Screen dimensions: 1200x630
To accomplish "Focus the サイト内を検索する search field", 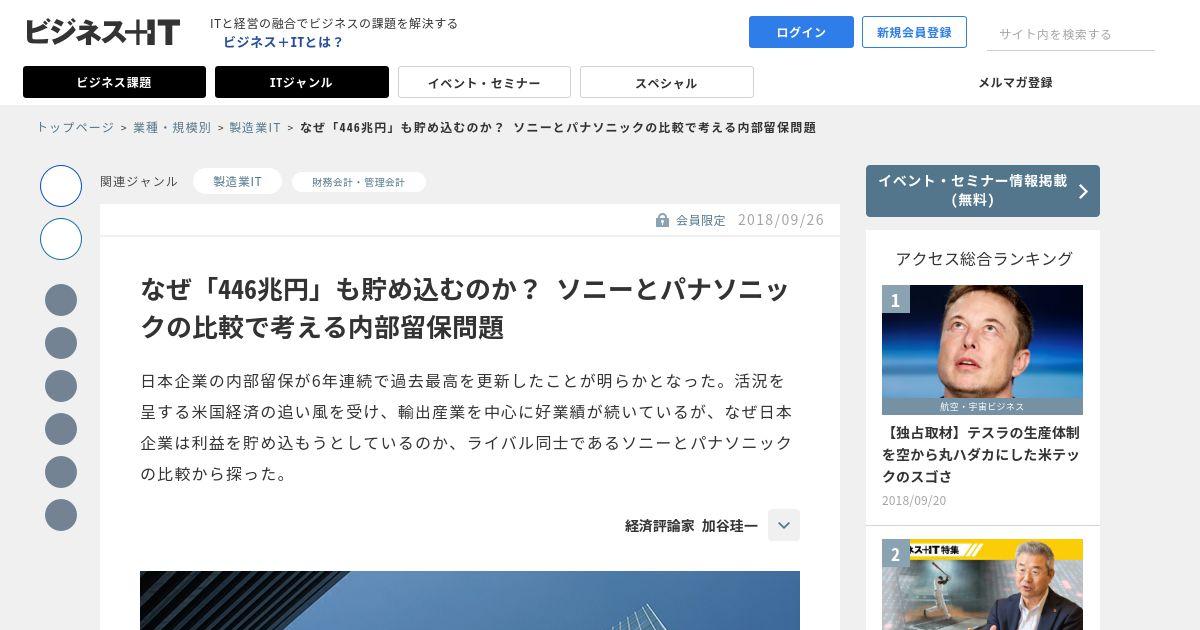I will [1071, 34].
